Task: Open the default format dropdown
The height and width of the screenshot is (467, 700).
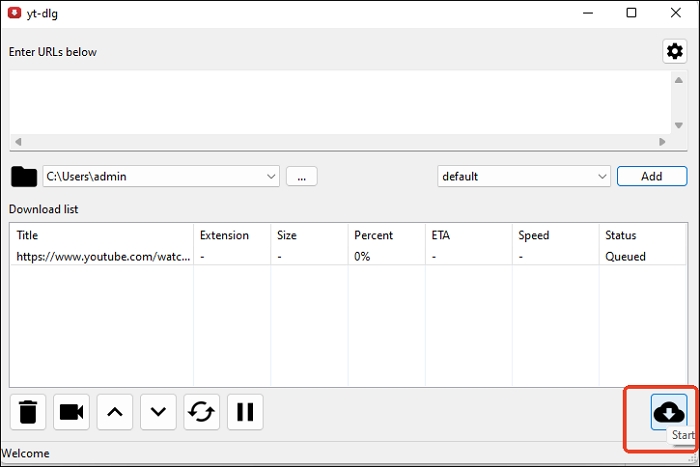Action: pyautogui.click(x=524, y=176)
